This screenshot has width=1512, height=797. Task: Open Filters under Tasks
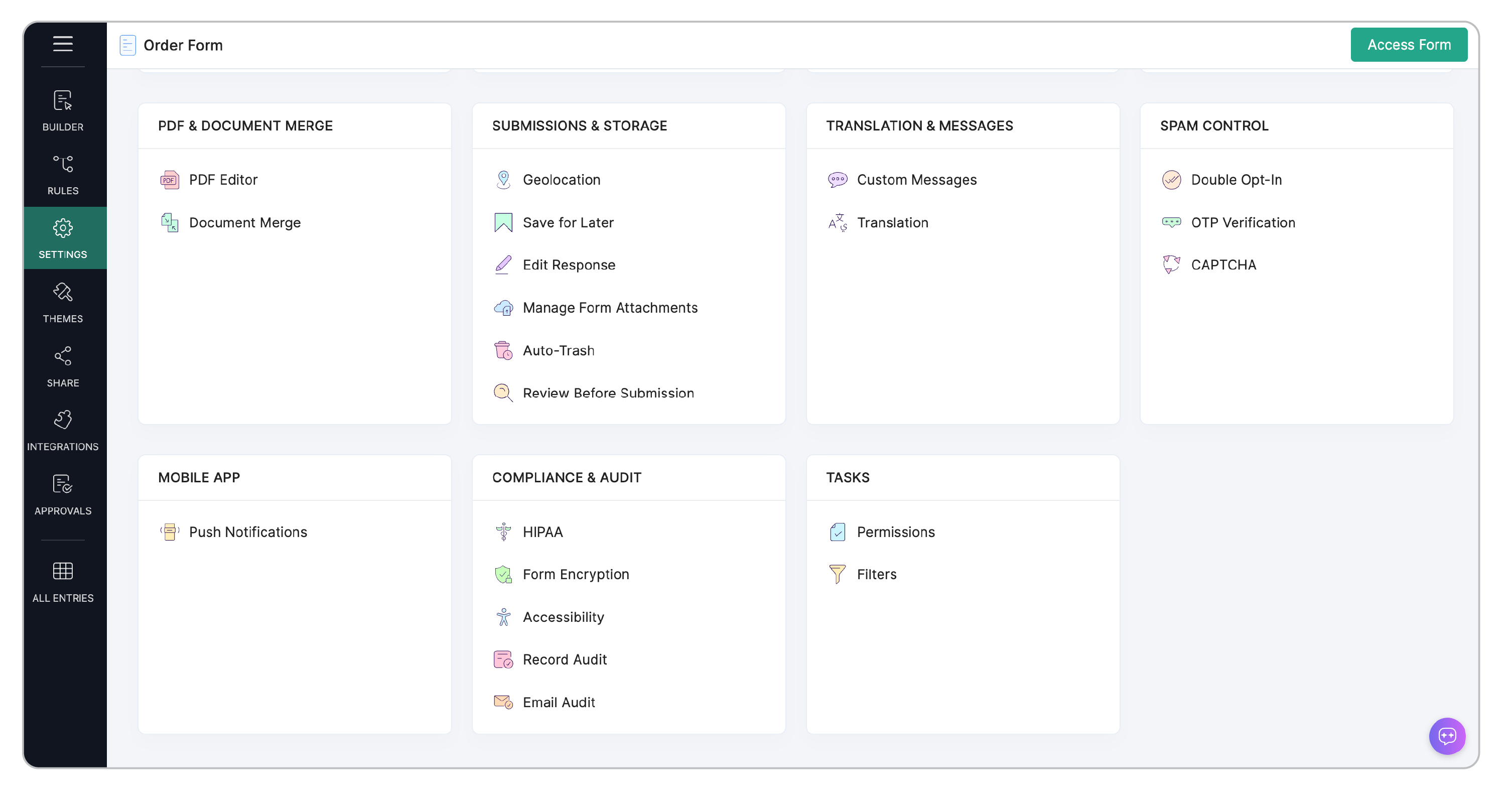click(x=876, y=574)
